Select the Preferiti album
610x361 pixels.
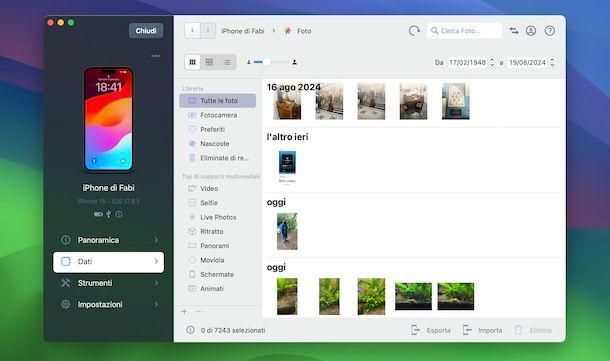pos(217,129)
